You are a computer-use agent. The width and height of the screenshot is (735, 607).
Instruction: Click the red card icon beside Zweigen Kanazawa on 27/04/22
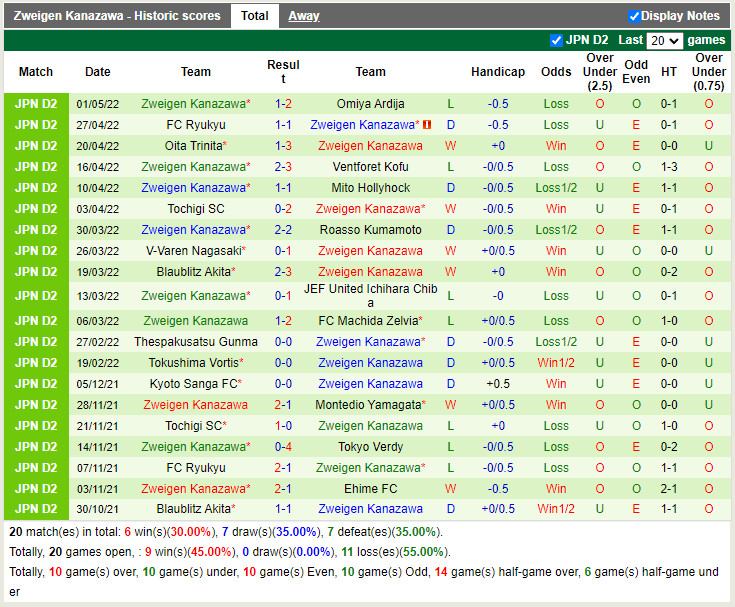point(427,125)
